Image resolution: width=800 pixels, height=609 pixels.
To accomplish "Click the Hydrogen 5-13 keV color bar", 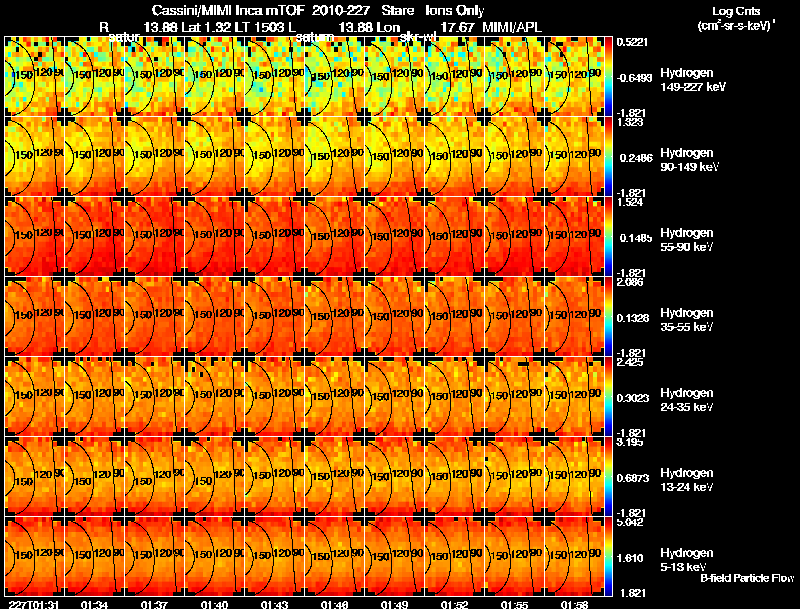I will pos(608,556).
